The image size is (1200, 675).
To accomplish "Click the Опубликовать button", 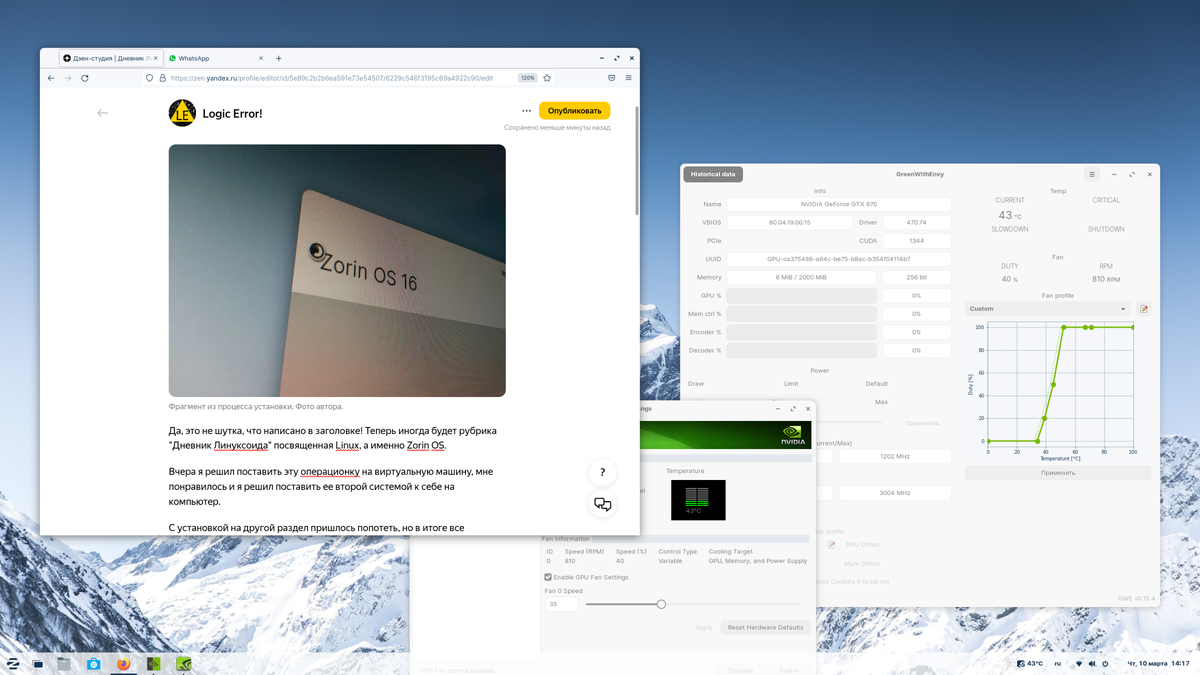I will [574, 111].
